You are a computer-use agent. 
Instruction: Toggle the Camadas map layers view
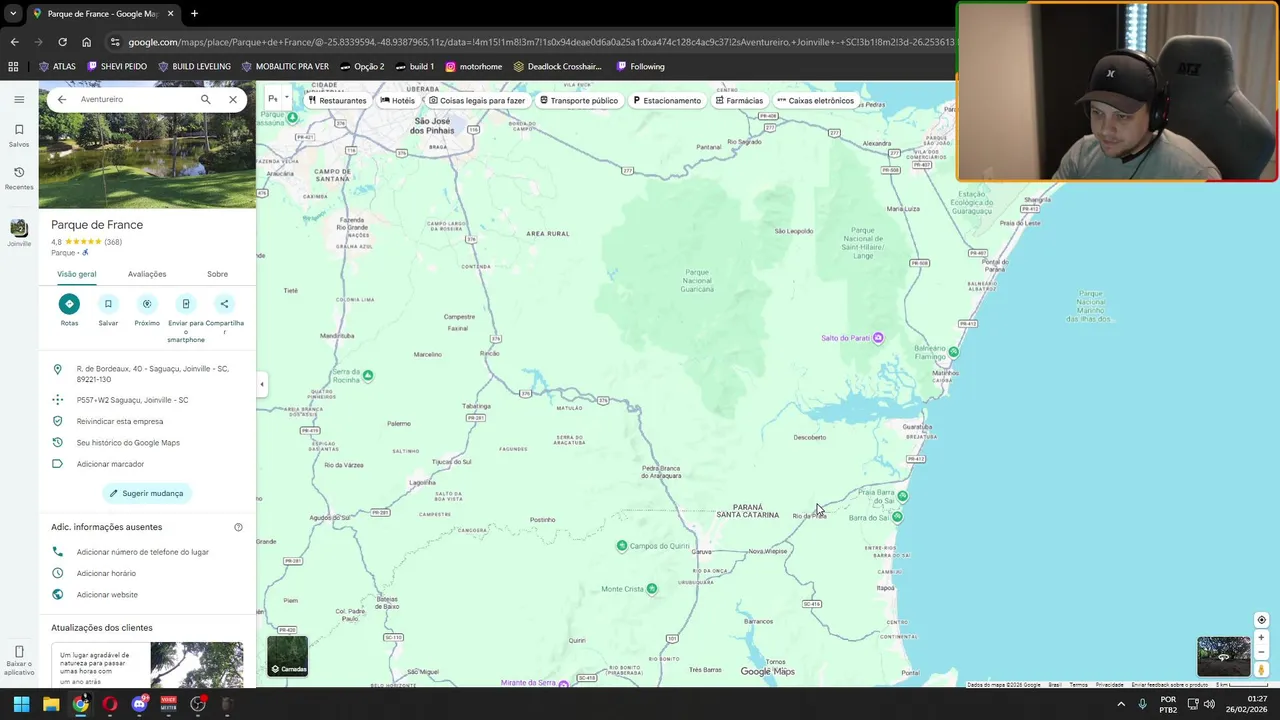[288, 656]
